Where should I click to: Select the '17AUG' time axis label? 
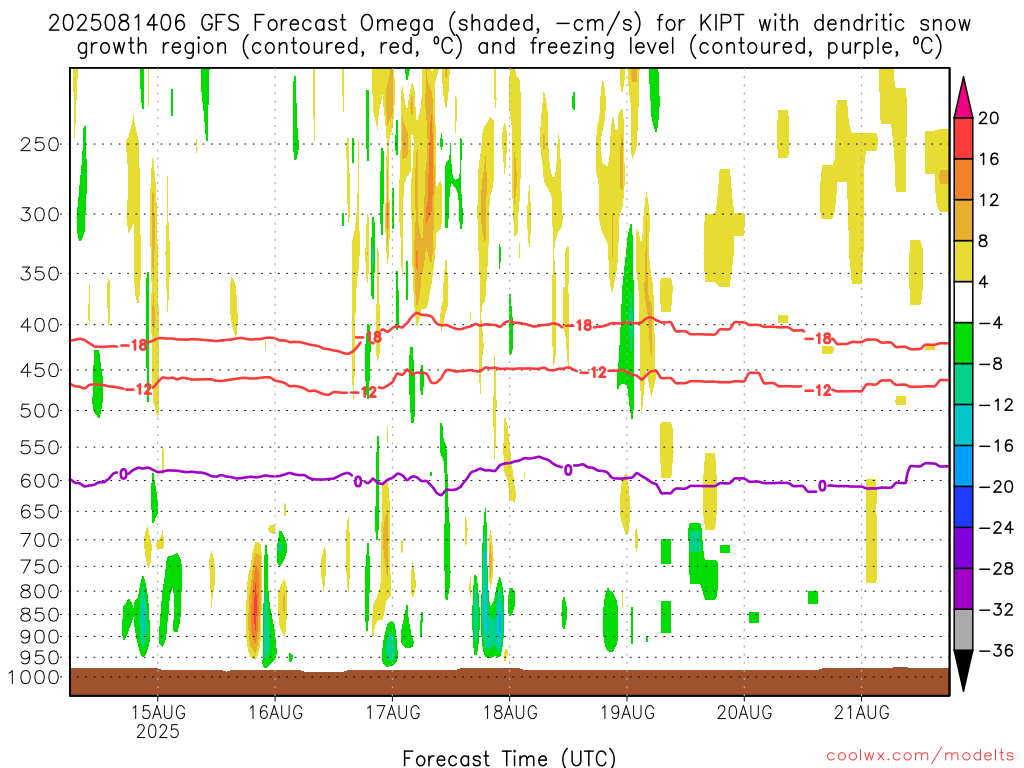[392, 712]
